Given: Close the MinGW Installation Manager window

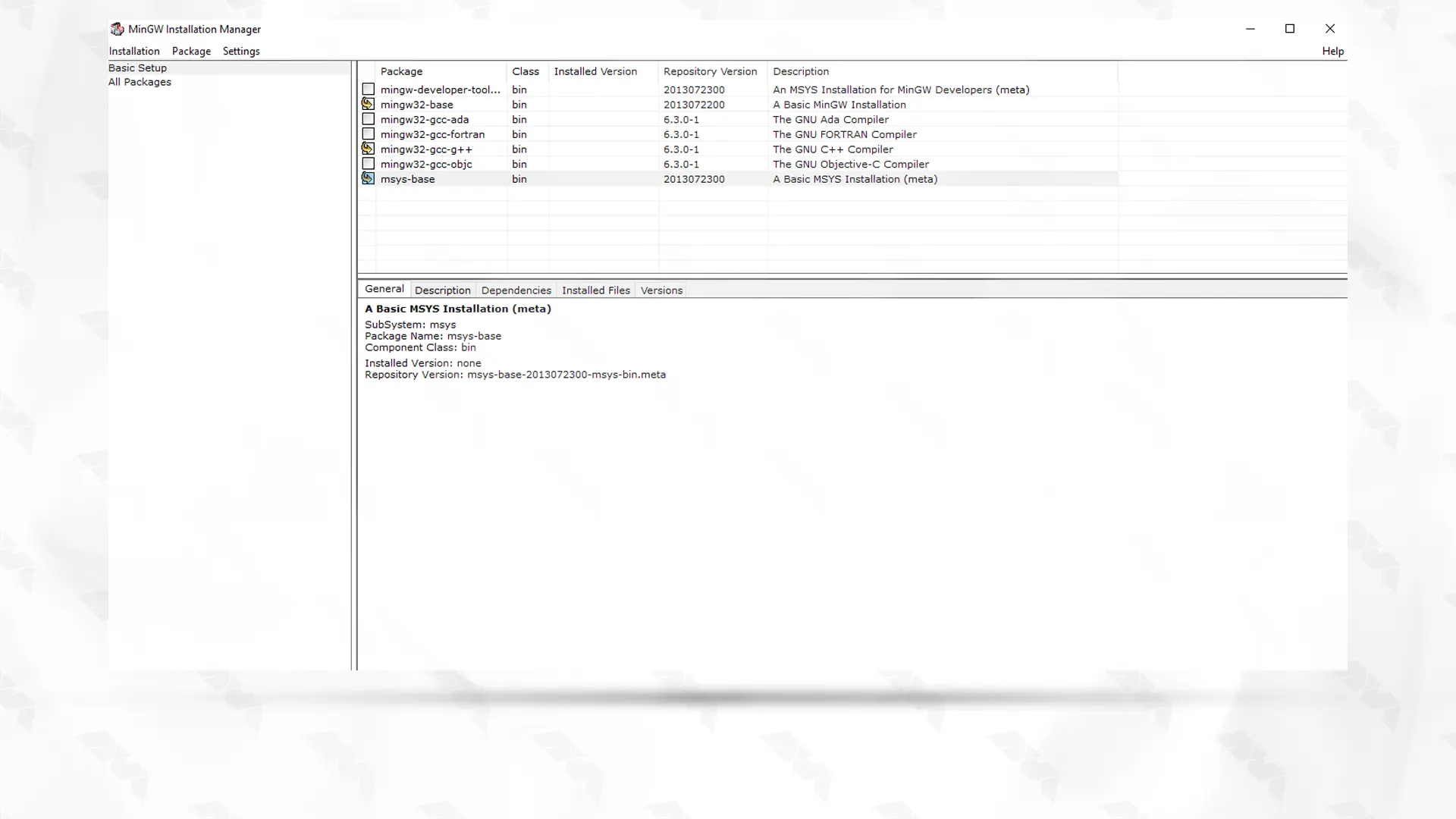Looking at the screenshot, I should coord(1330,29).
